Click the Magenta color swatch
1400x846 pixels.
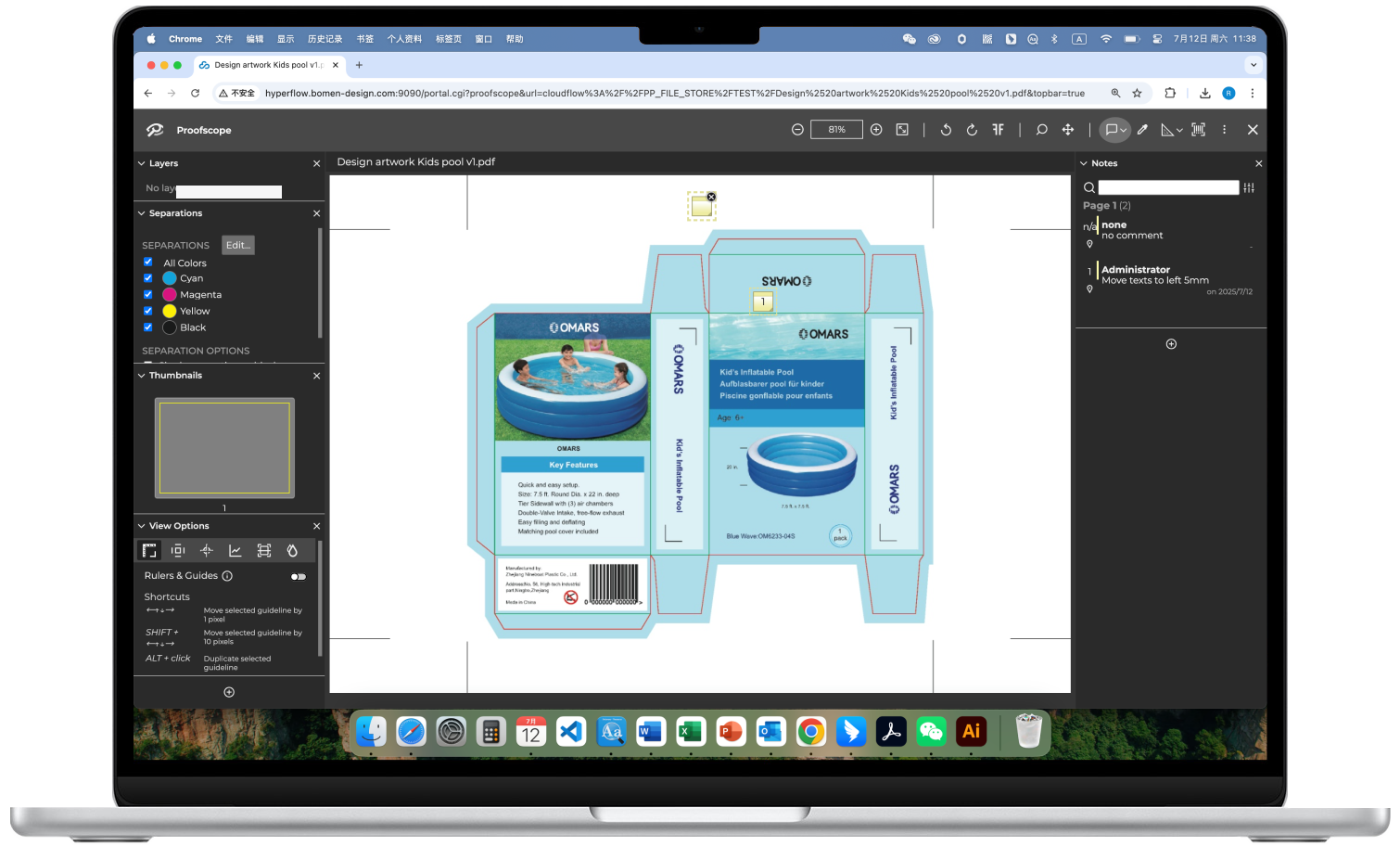tap(170, 295)
